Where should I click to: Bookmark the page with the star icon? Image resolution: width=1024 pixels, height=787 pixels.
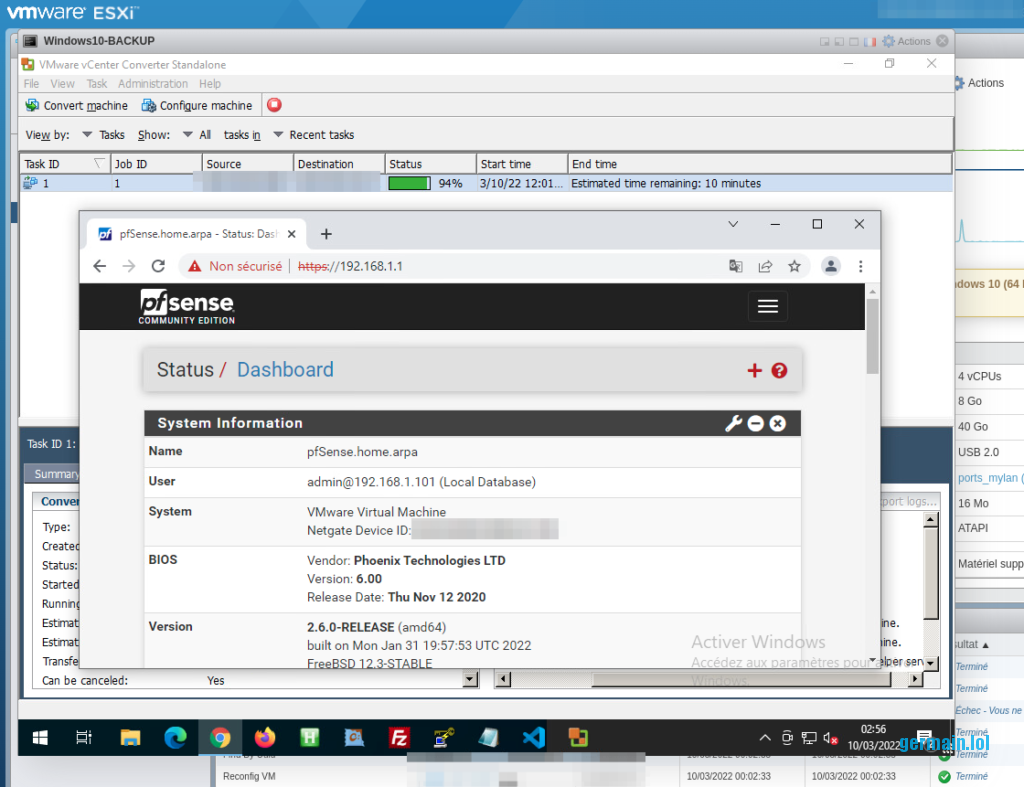click(x=794, y=266)
